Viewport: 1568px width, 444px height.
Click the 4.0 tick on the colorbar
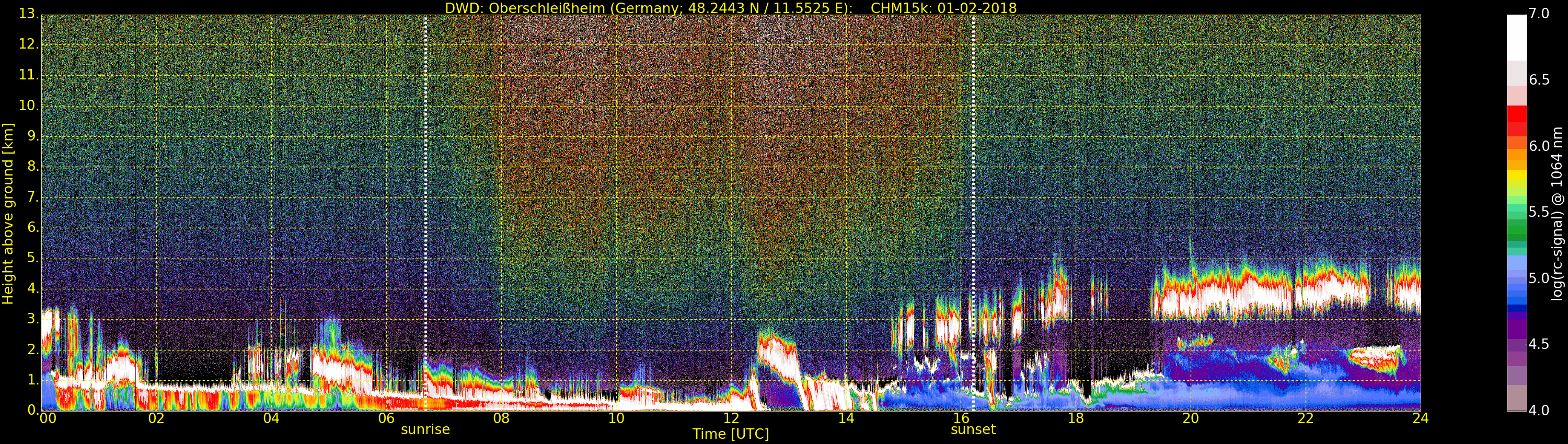pos(1539,411)
